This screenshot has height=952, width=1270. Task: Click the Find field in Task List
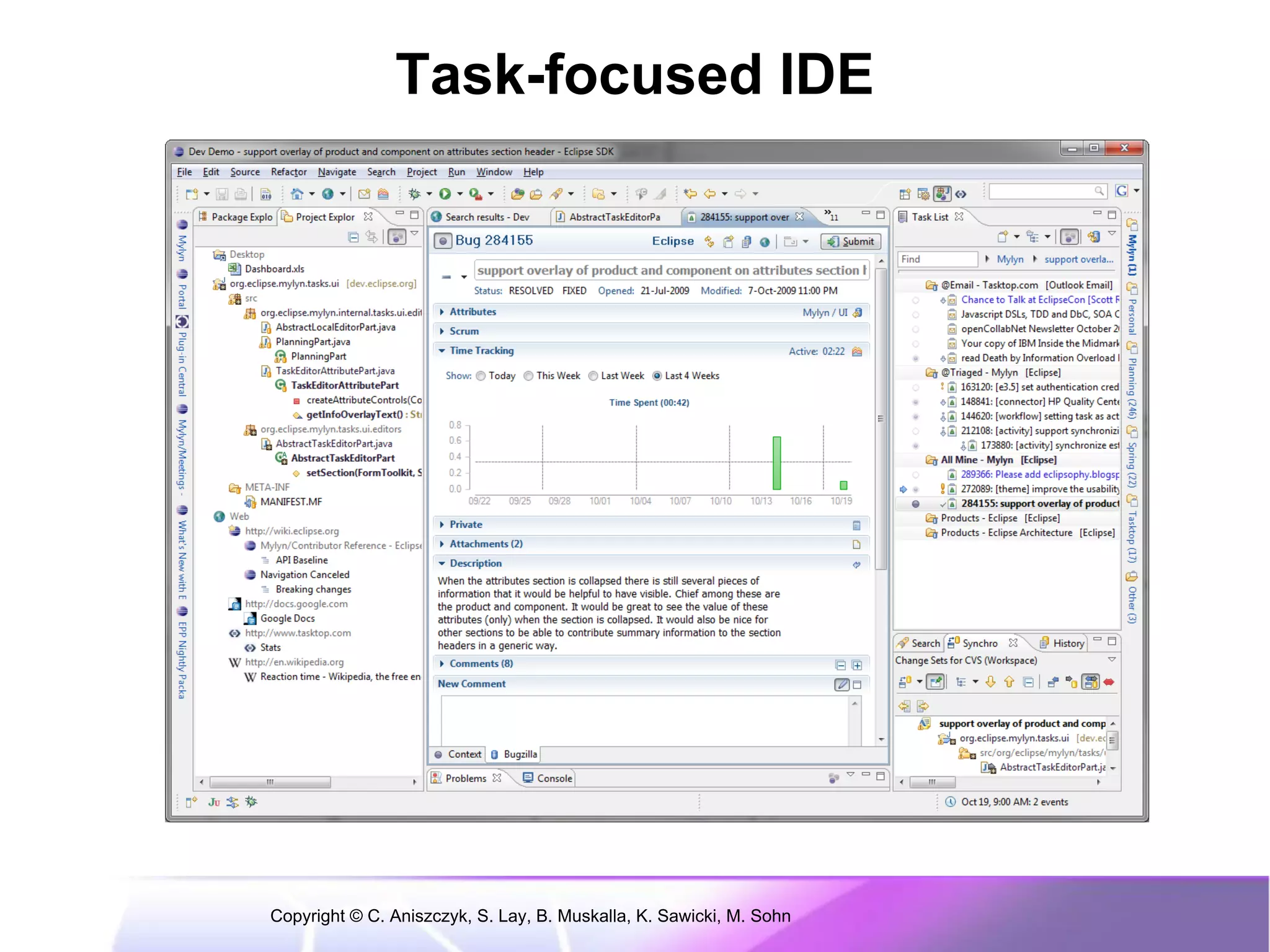coord(937,260)
